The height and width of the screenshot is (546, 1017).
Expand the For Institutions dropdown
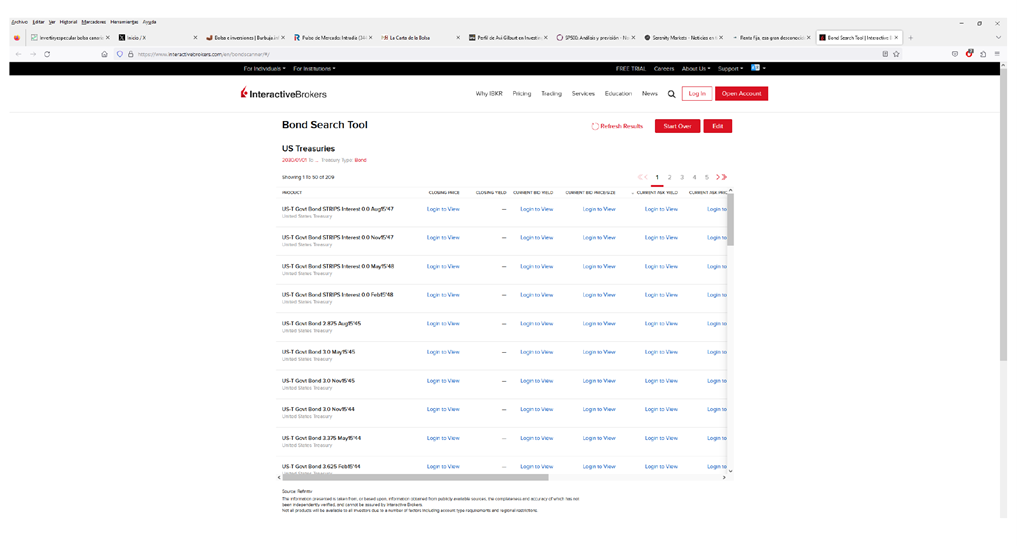[314, 69]
